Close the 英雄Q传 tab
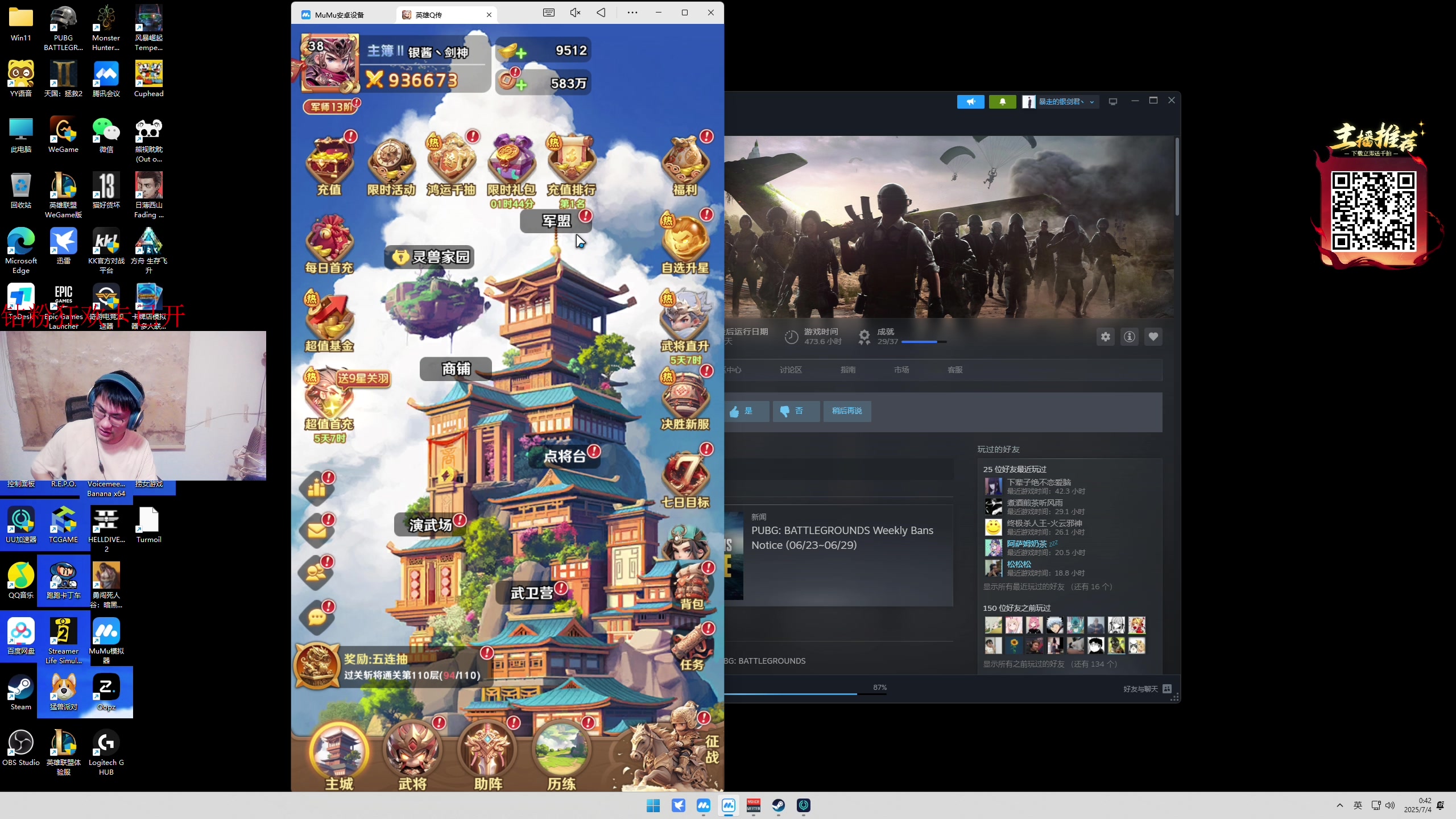Viewport: 1456px width, 819px height. click(x=489, y=15)
